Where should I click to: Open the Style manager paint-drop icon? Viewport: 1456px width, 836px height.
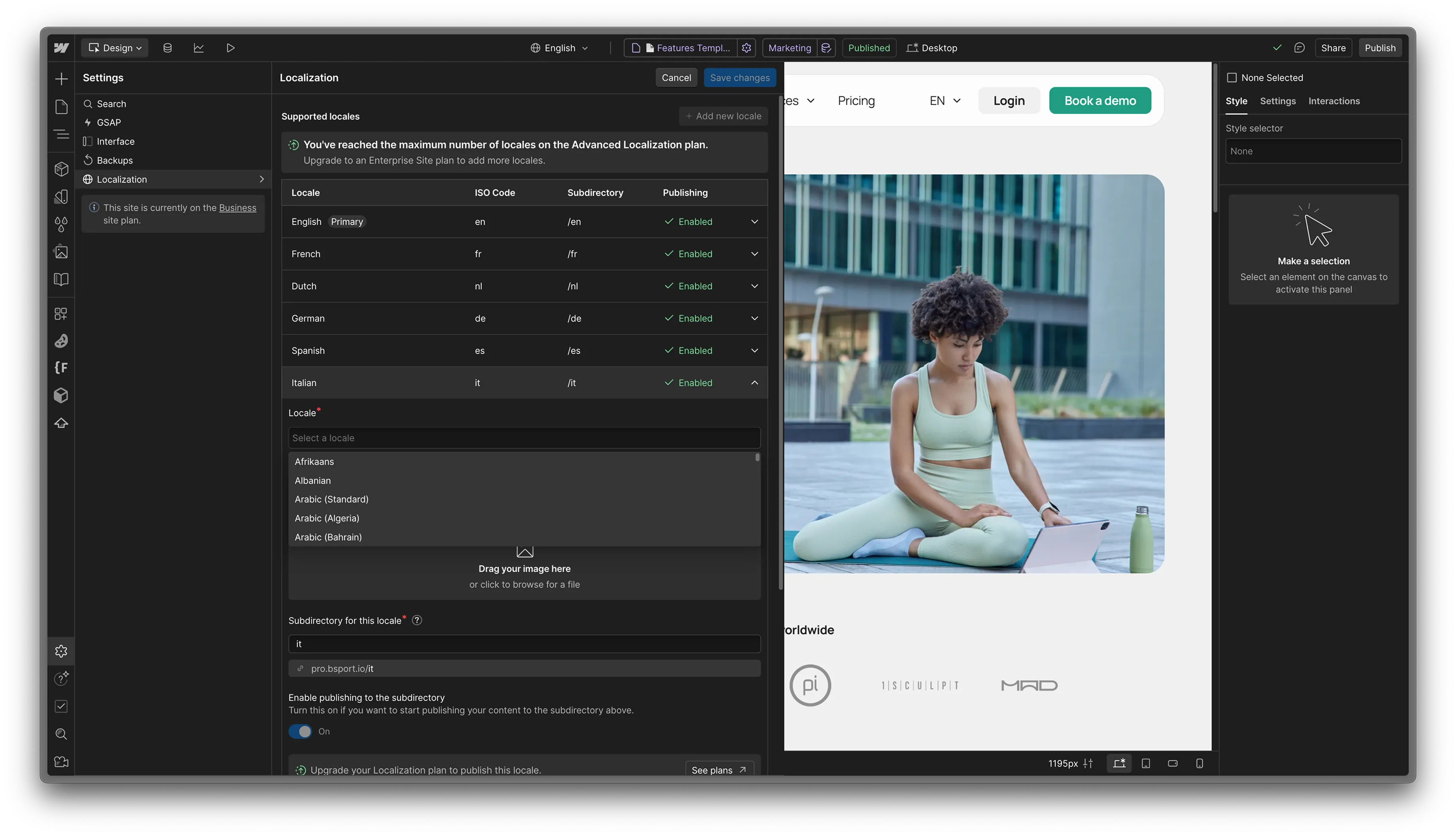click(x=61, y=224)
